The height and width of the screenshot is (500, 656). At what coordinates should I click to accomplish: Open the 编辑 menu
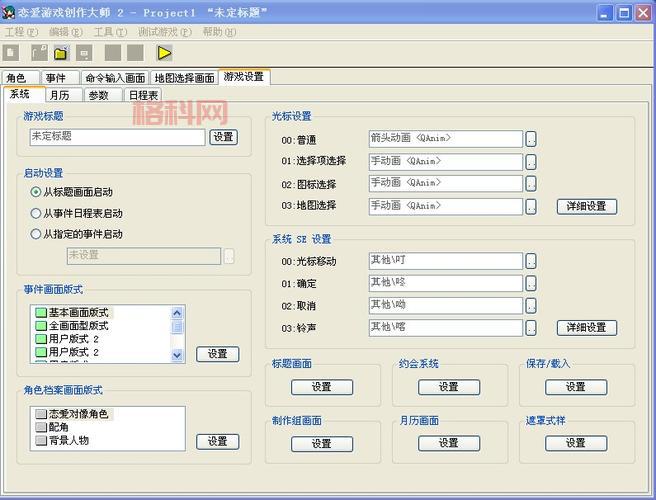tap(66, 32)
